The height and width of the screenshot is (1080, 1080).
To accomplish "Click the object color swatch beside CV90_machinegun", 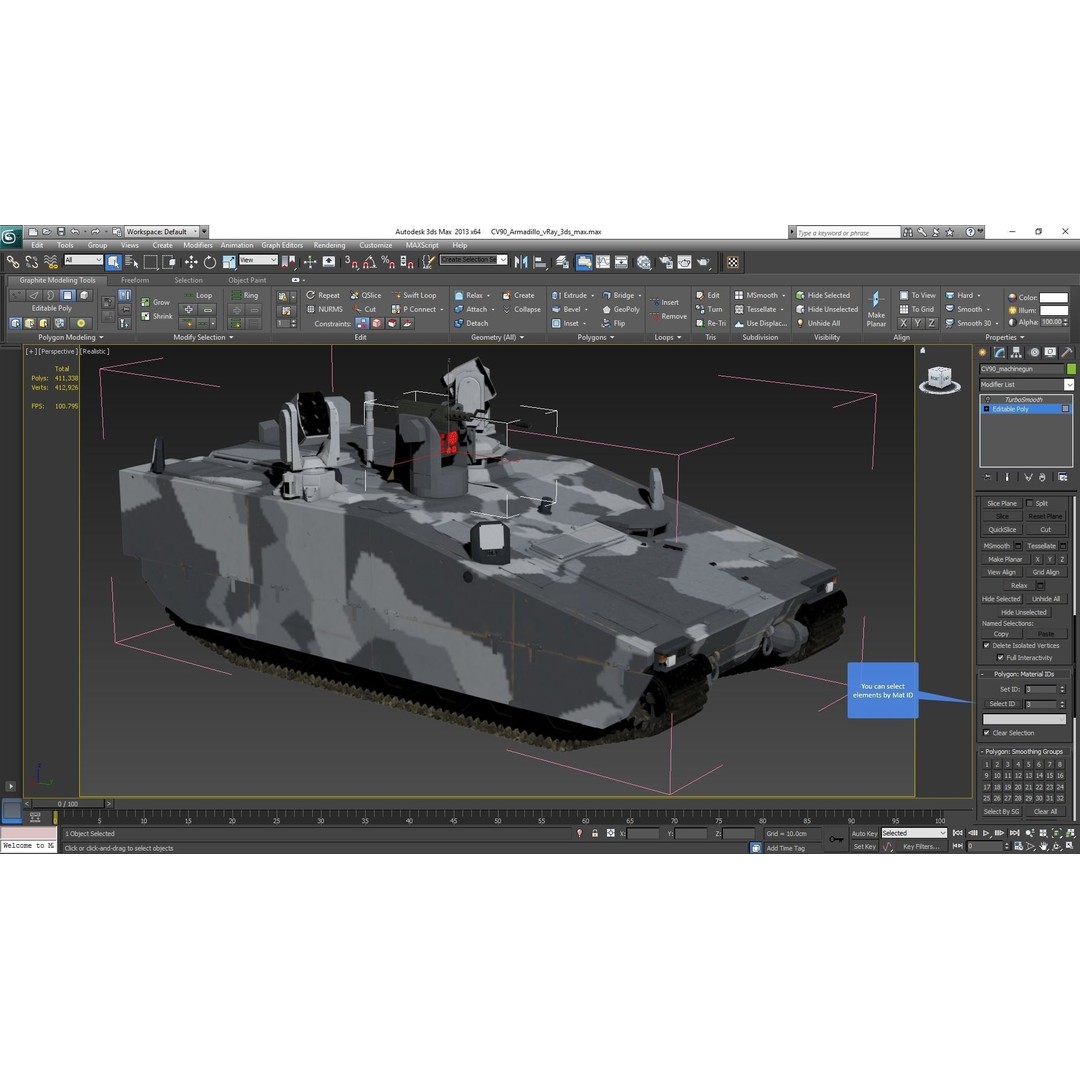I will coord(1073,368).
